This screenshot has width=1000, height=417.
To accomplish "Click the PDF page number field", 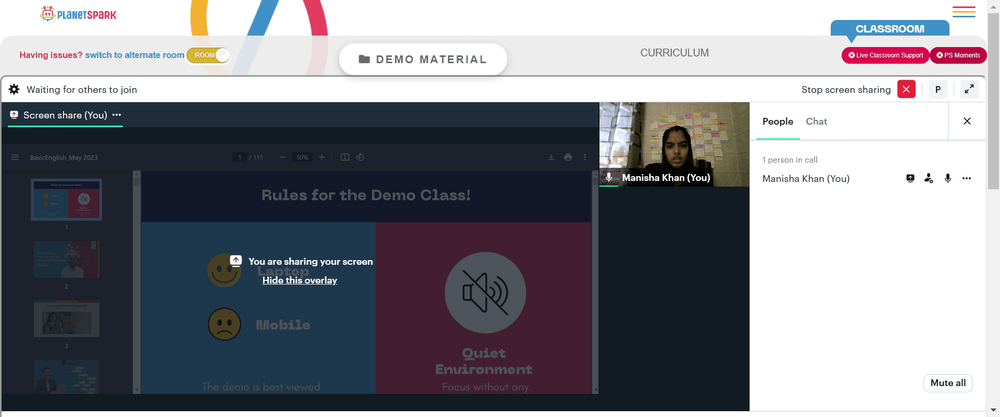I will [240, 157].
